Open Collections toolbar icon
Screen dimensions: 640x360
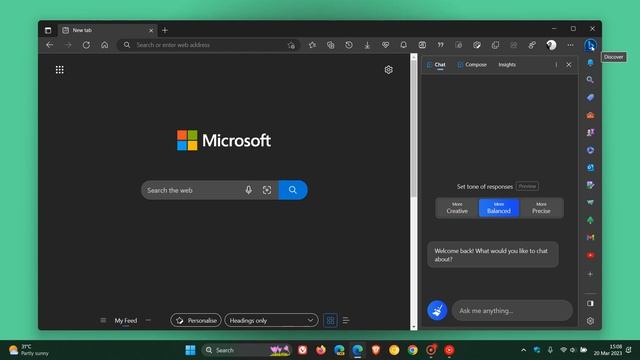tap(331, 45)
